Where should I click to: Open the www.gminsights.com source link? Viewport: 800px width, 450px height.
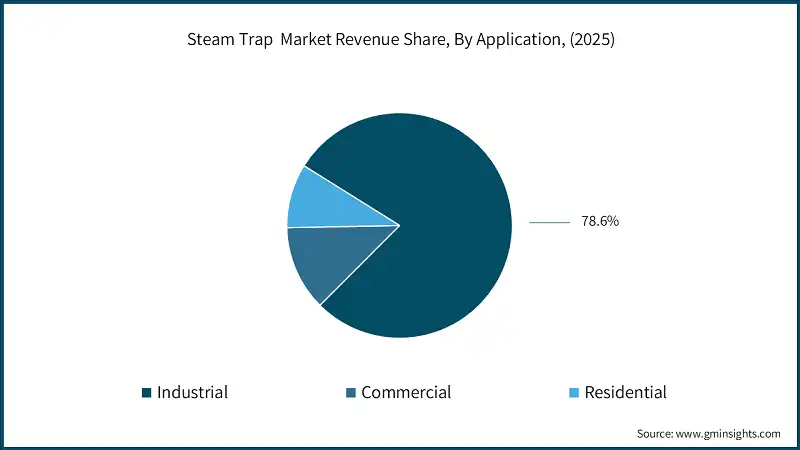pos(729,434)
